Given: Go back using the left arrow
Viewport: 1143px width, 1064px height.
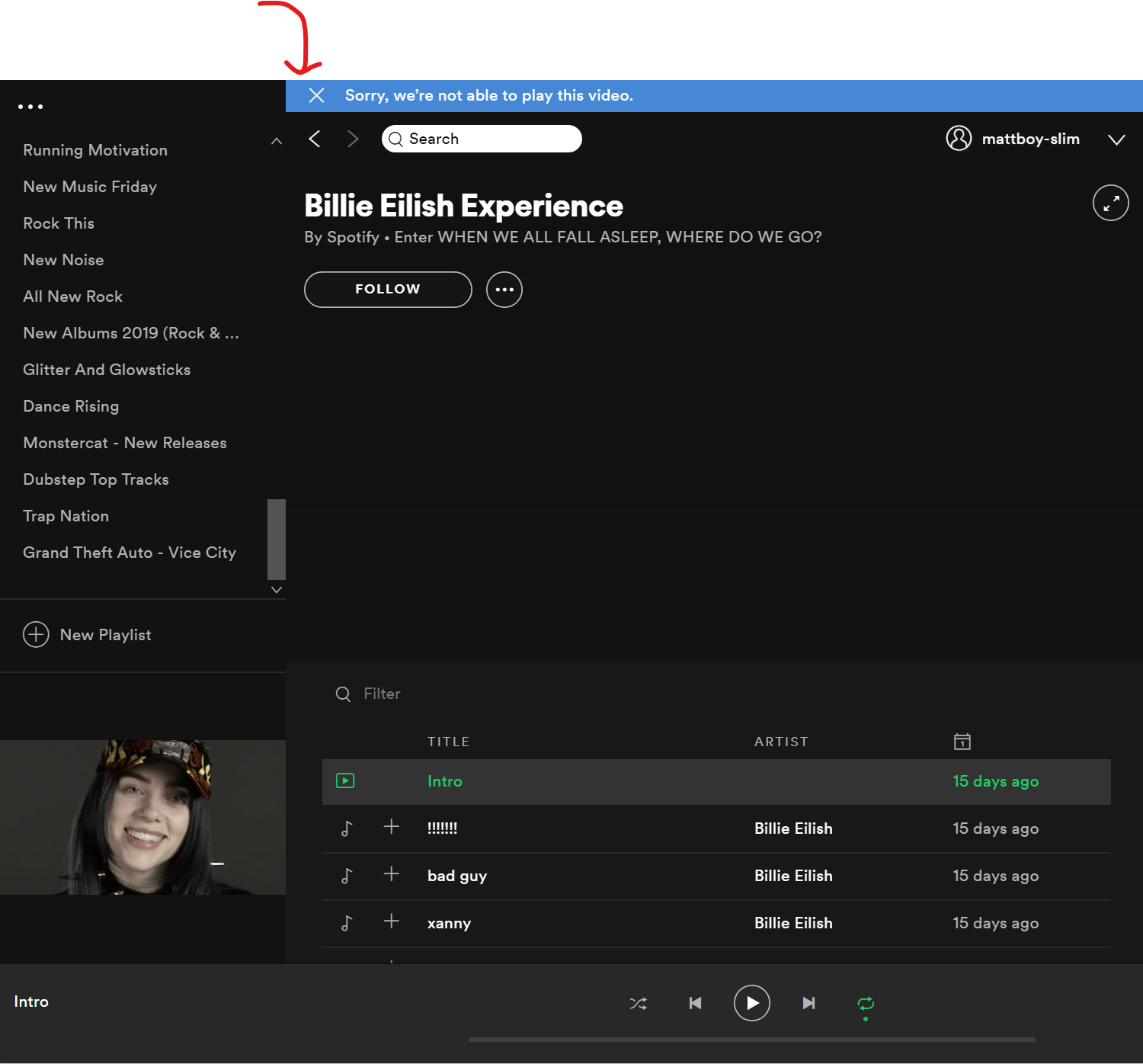Looking at the screenshot, I should (x=315, y=139).
